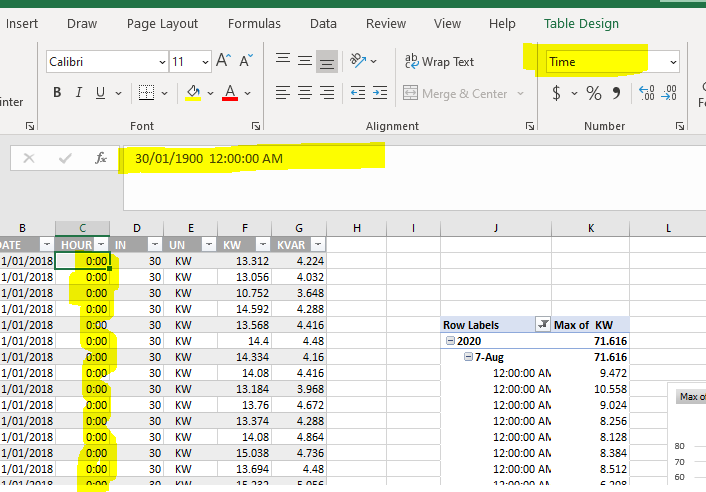Align text left
This screenshot has height=492, width=706.
coord(283,93)
